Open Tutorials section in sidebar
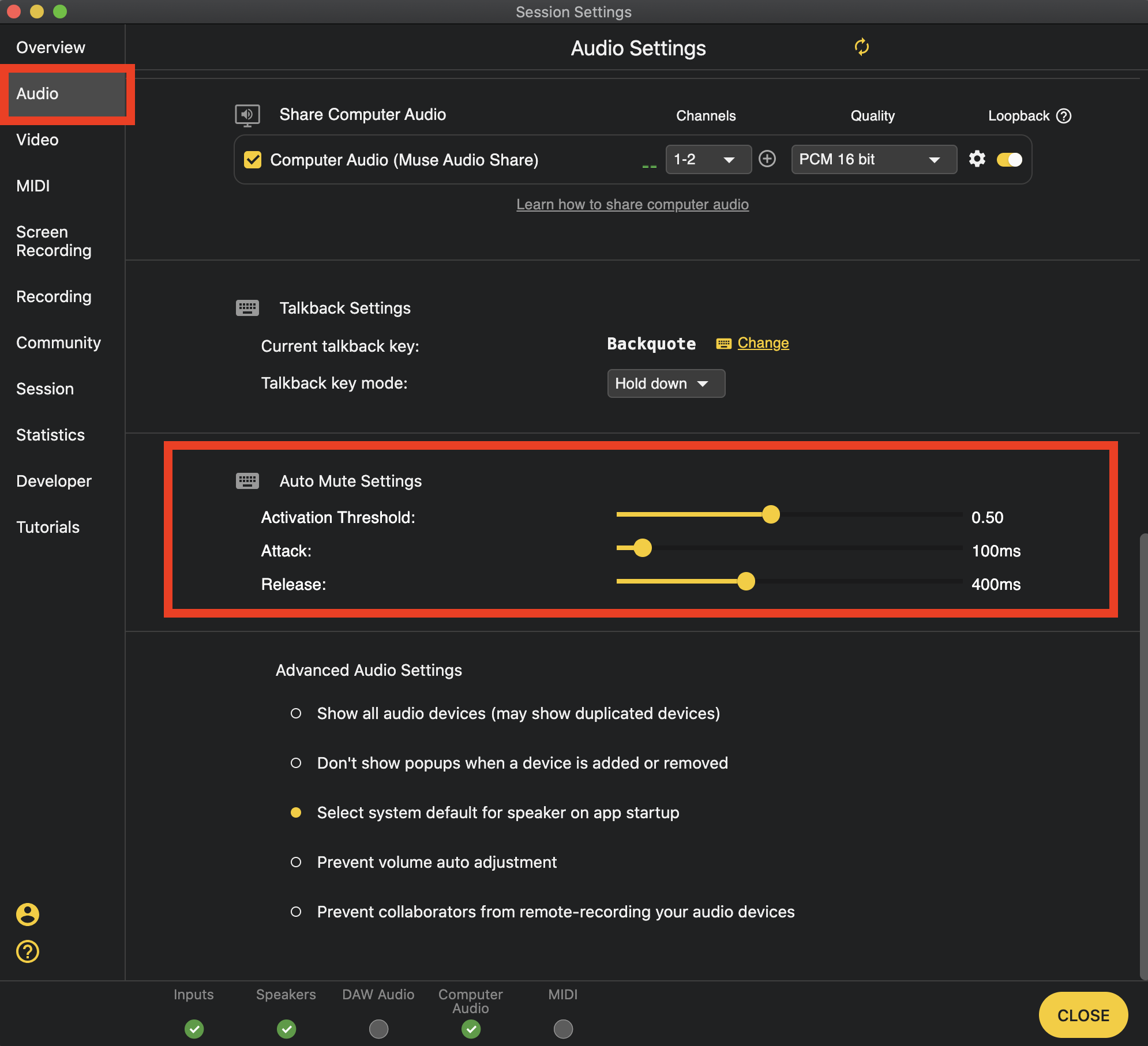 48,527
